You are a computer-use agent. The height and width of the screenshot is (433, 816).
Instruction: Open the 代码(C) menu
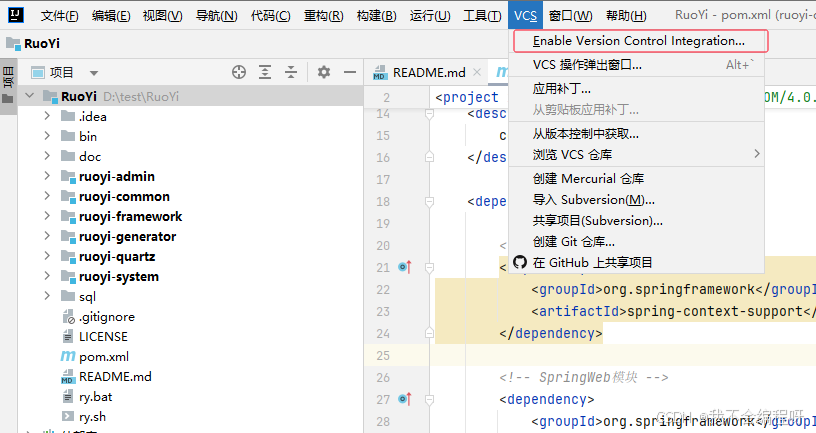point(271,16)
